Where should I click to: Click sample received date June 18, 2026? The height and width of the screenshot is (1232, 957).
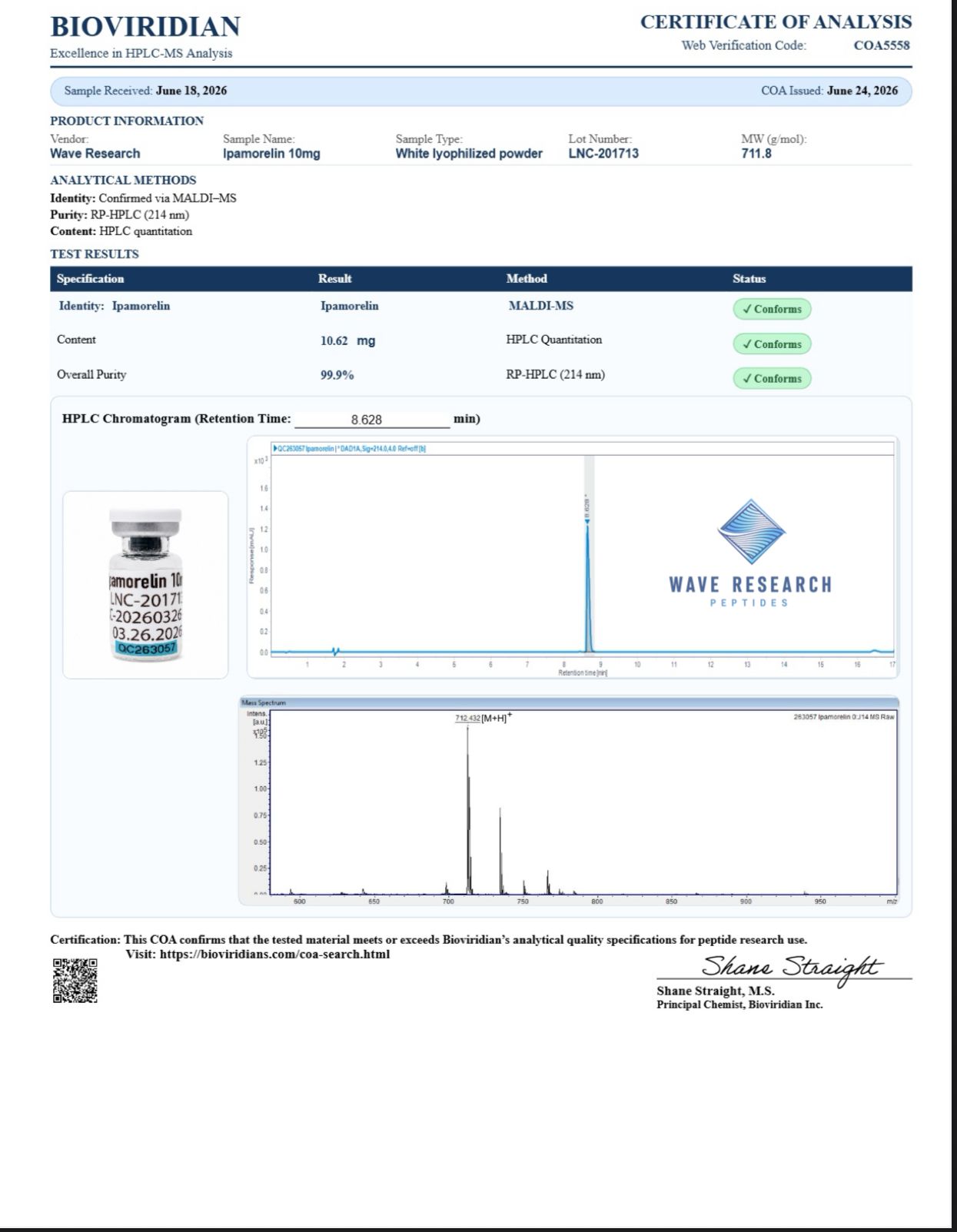[191, 91]
